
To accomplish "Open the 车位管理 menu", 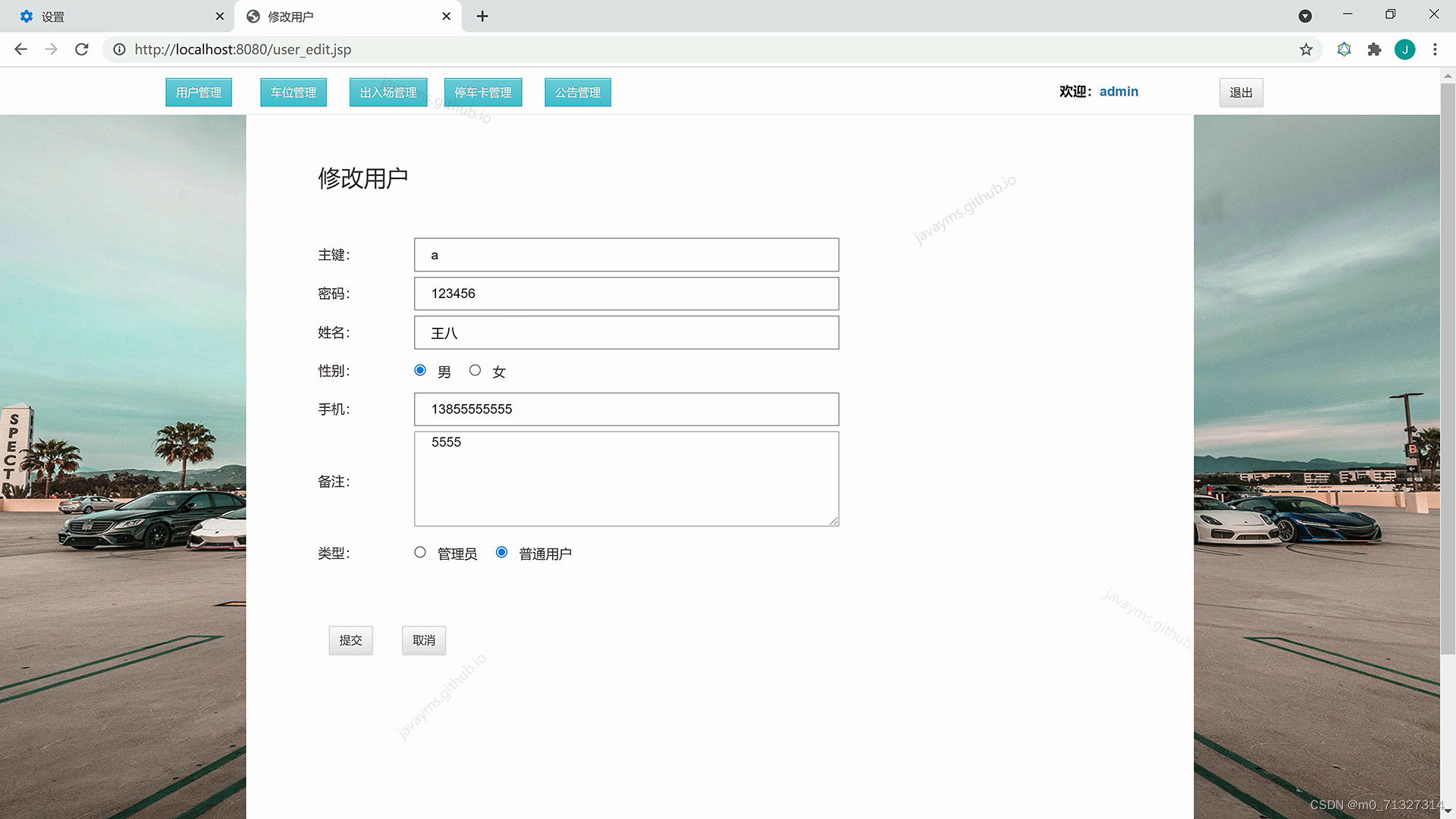I will click(293, 93).
